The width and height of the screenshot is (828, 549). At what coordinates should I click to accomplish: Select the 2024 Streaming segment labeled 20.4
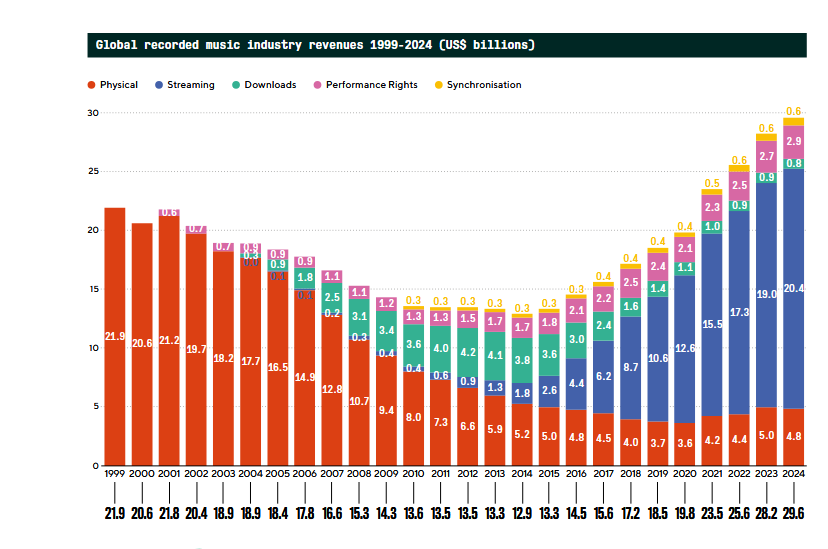[x=793, y=288]
